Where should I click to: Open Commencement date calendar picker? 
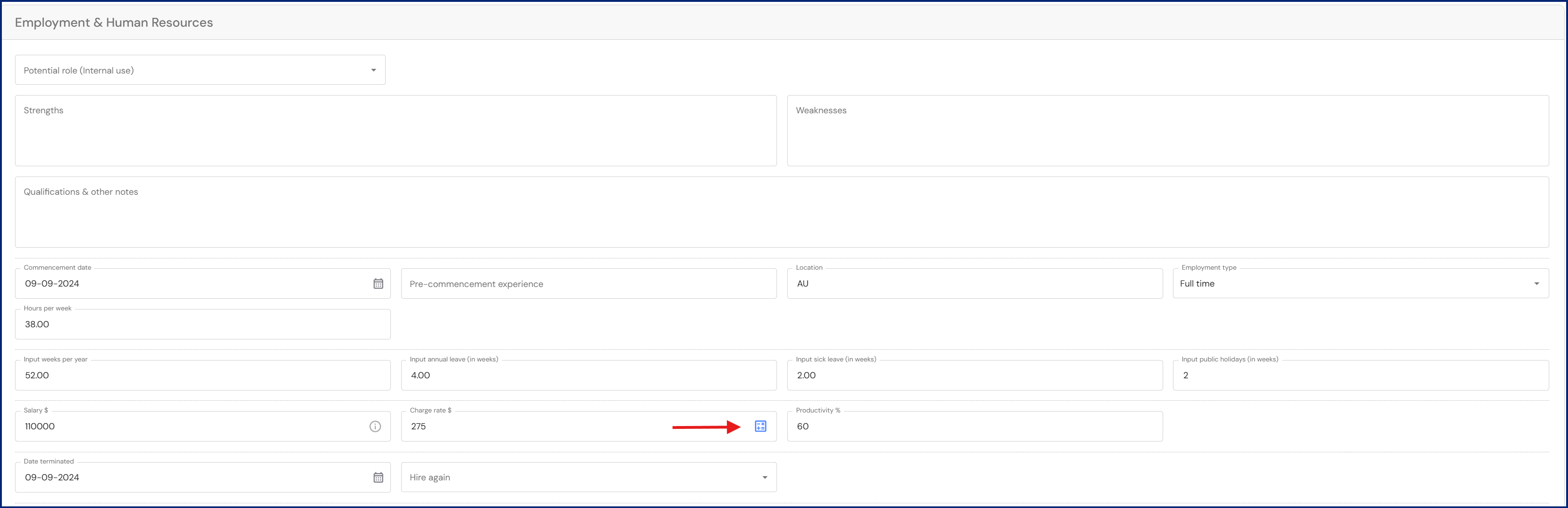coord(378,284)
